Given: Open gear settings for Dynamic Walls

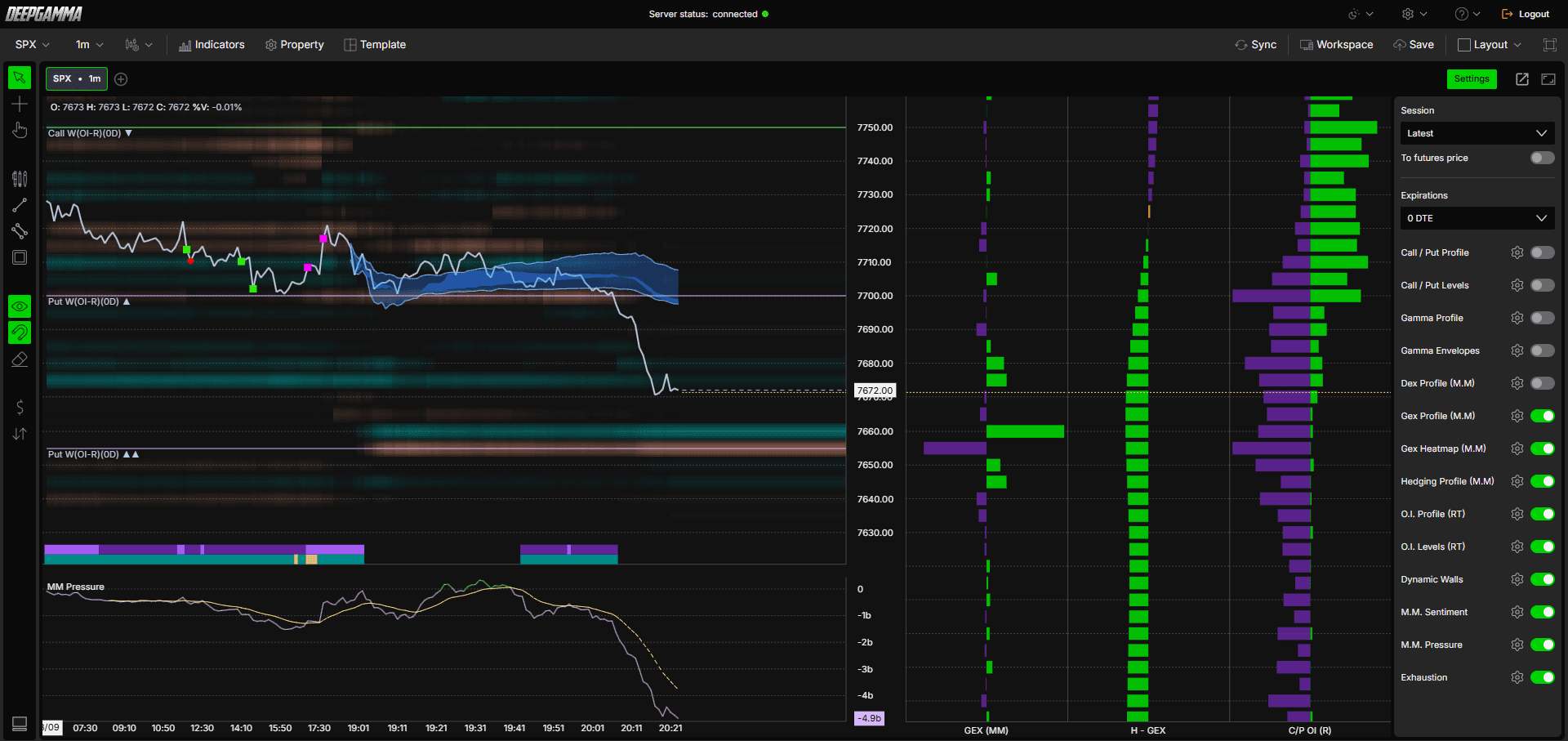Looking at the screenshot, I should (x=1517, y=579).
